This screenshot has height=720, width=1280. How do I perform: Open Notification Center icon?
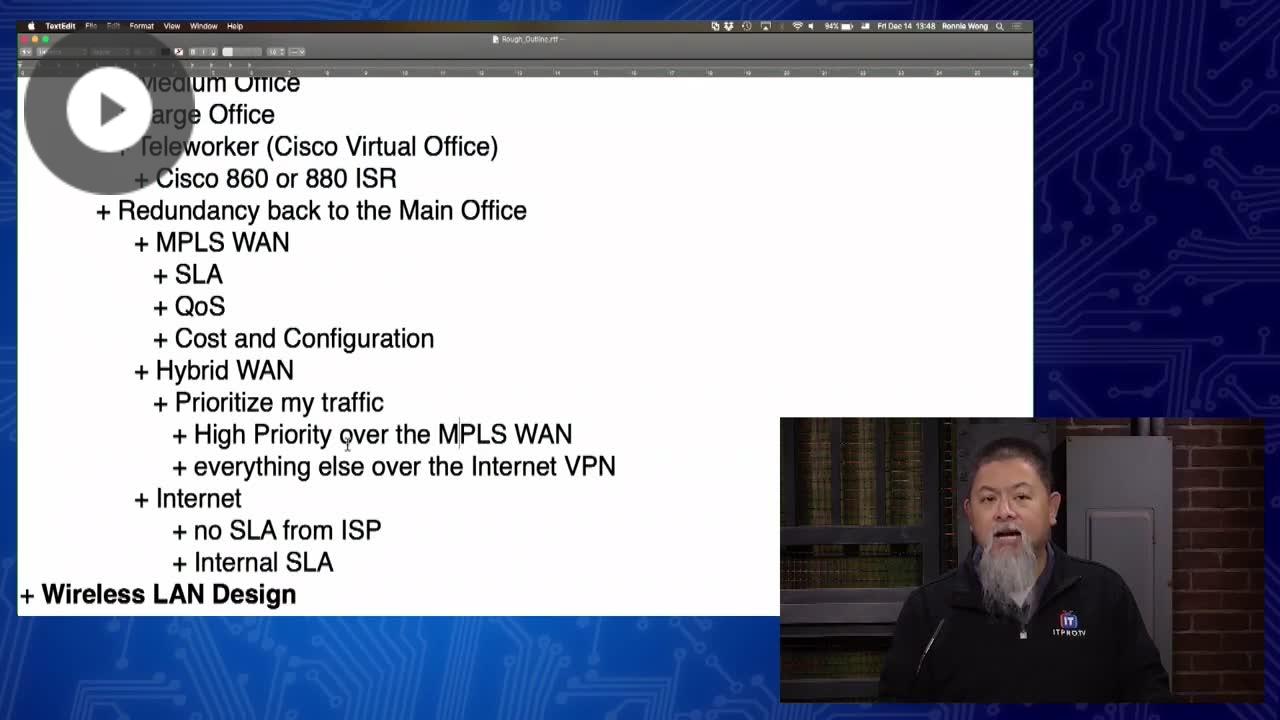tap(1018, 26)
